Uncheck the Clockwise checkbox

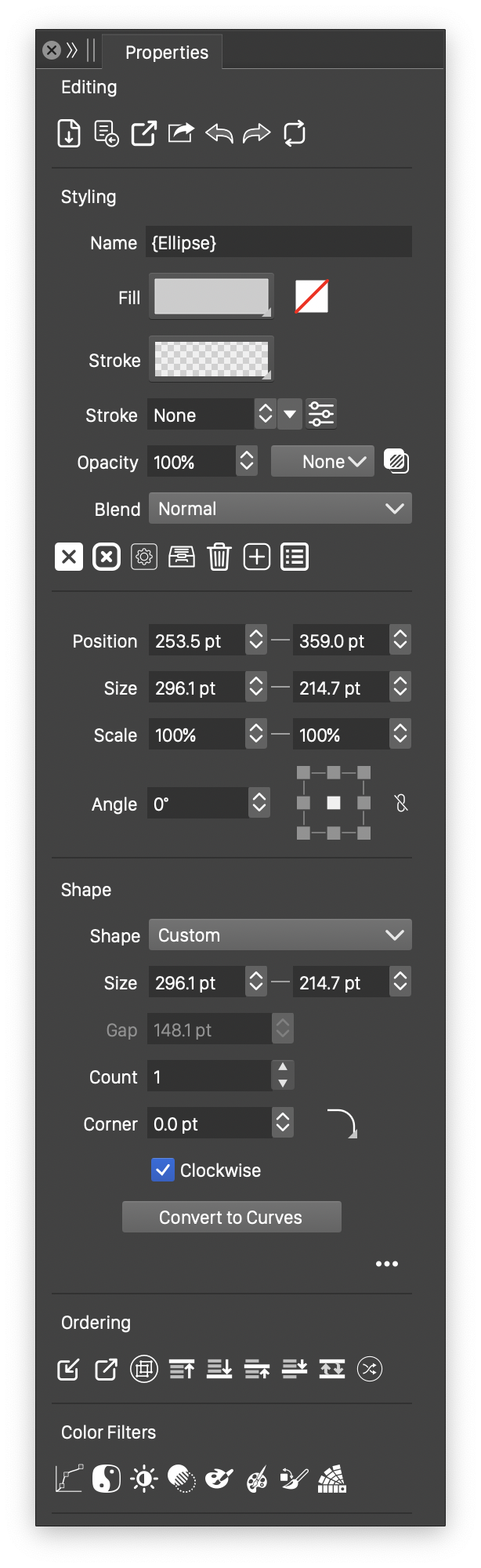point(163,1170)
